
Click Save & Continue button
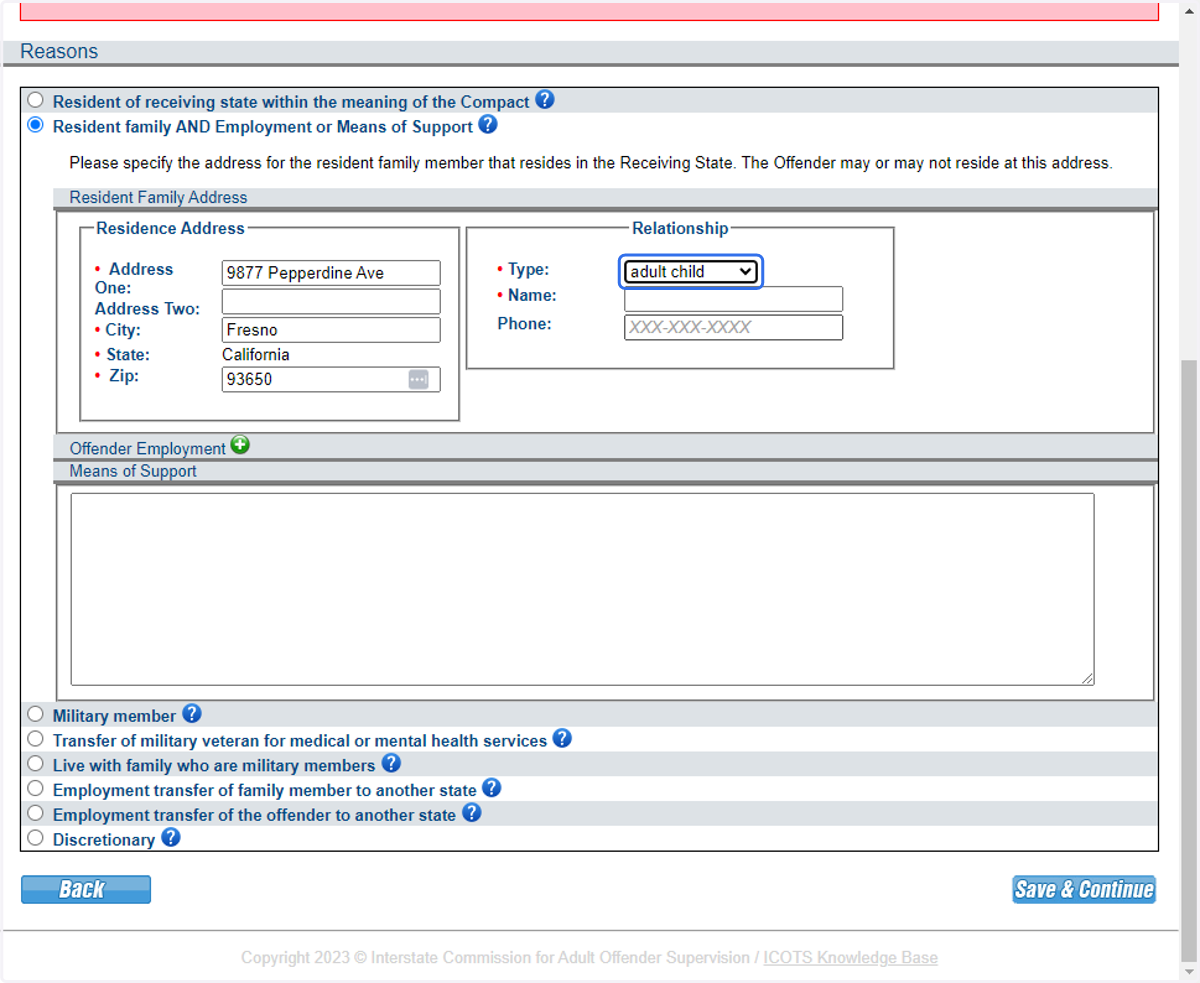(1084, 890)
